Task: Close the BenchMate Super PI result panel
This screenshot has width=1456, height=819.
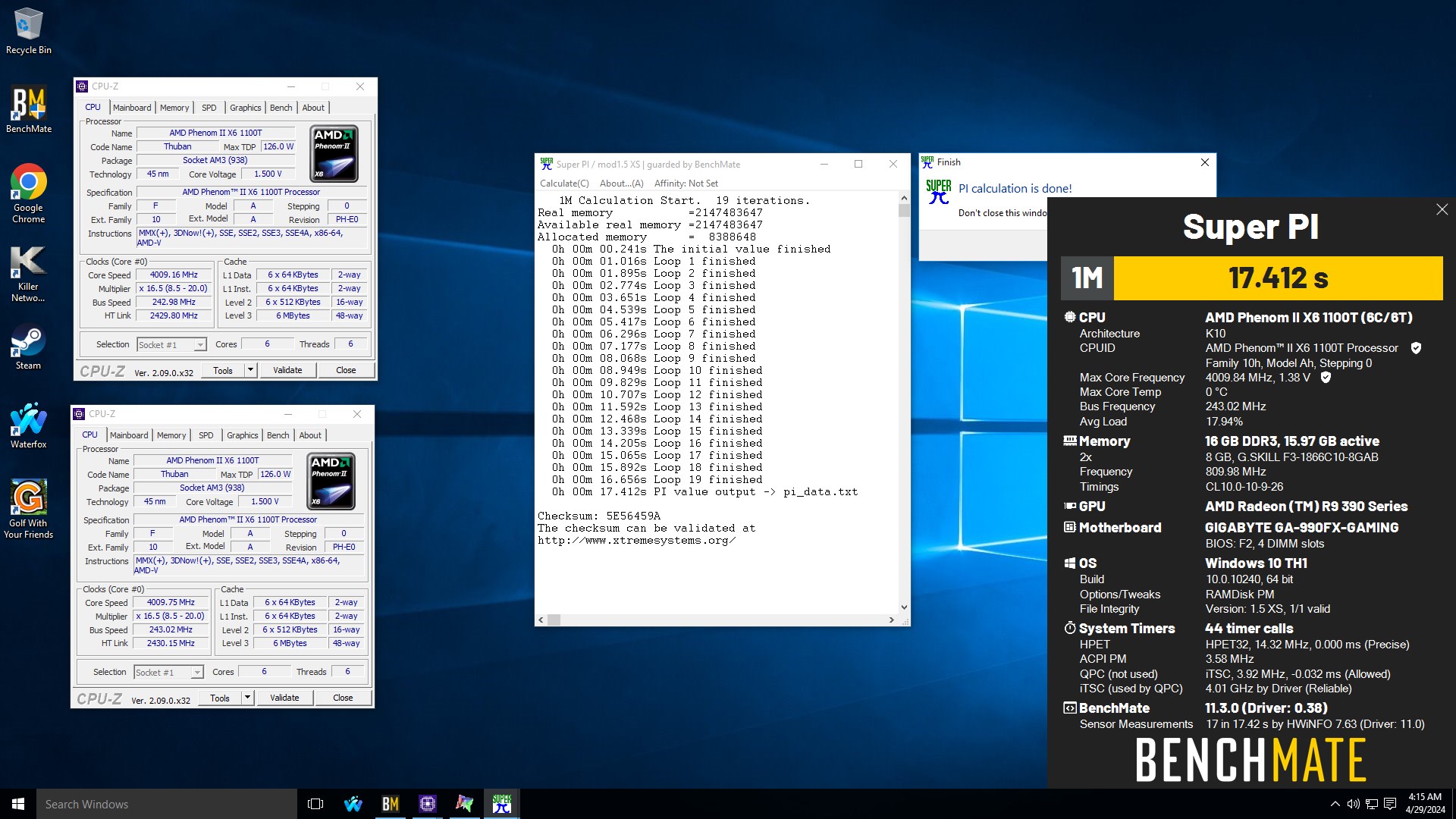Action: pos(1442,209)
